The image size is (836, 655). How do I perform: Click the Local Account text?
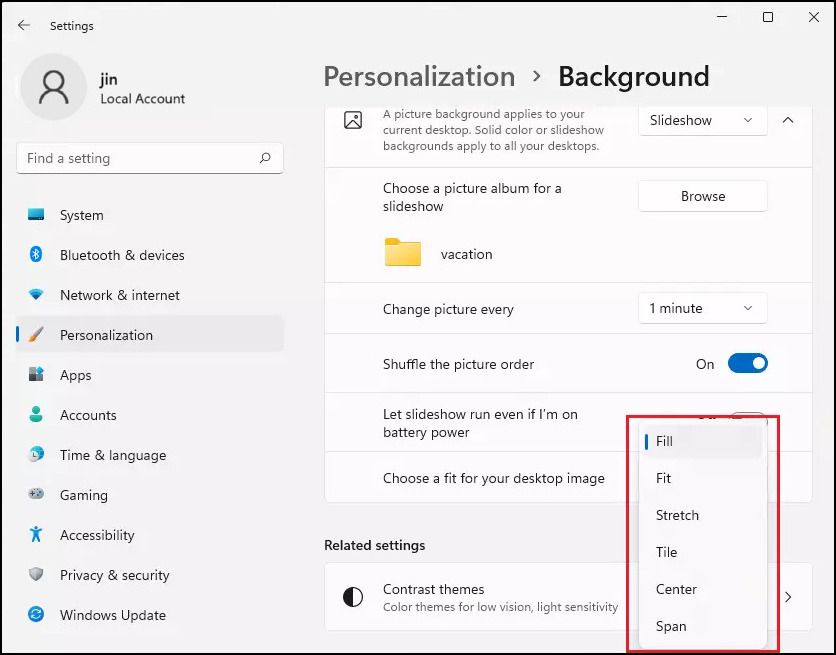(142, 99)
